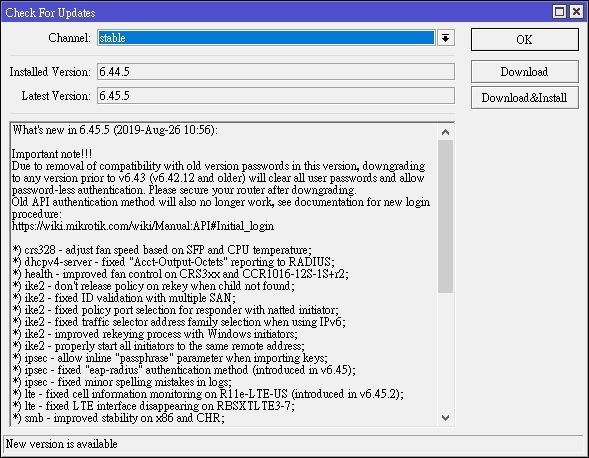This screenshot has height=458, width=589.
Task: Click the lte RBSXTLTE3-7 interface line
Action: [153, 406]
